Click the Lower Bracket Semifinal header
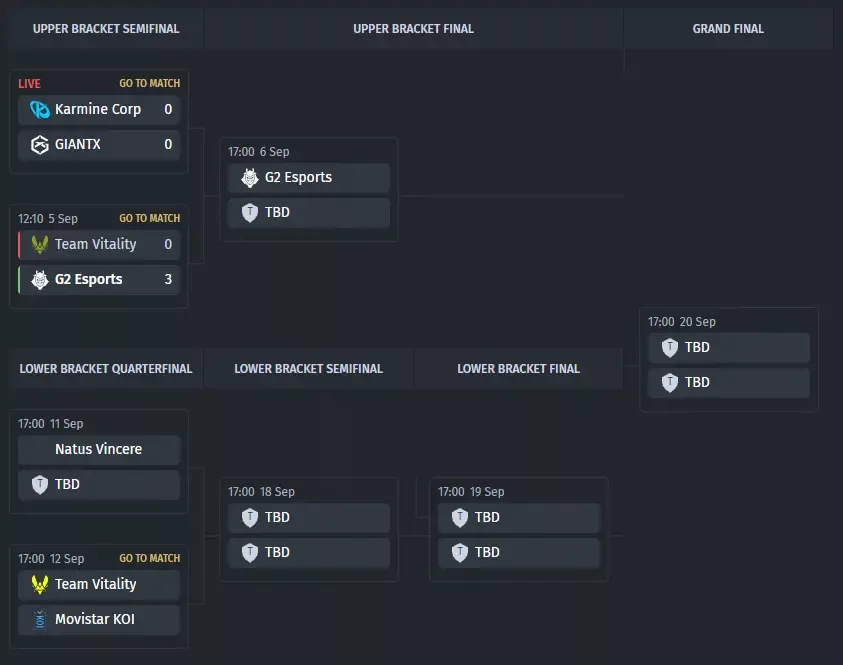This screenshot has height=665, width=843. [x=309, y=369]
